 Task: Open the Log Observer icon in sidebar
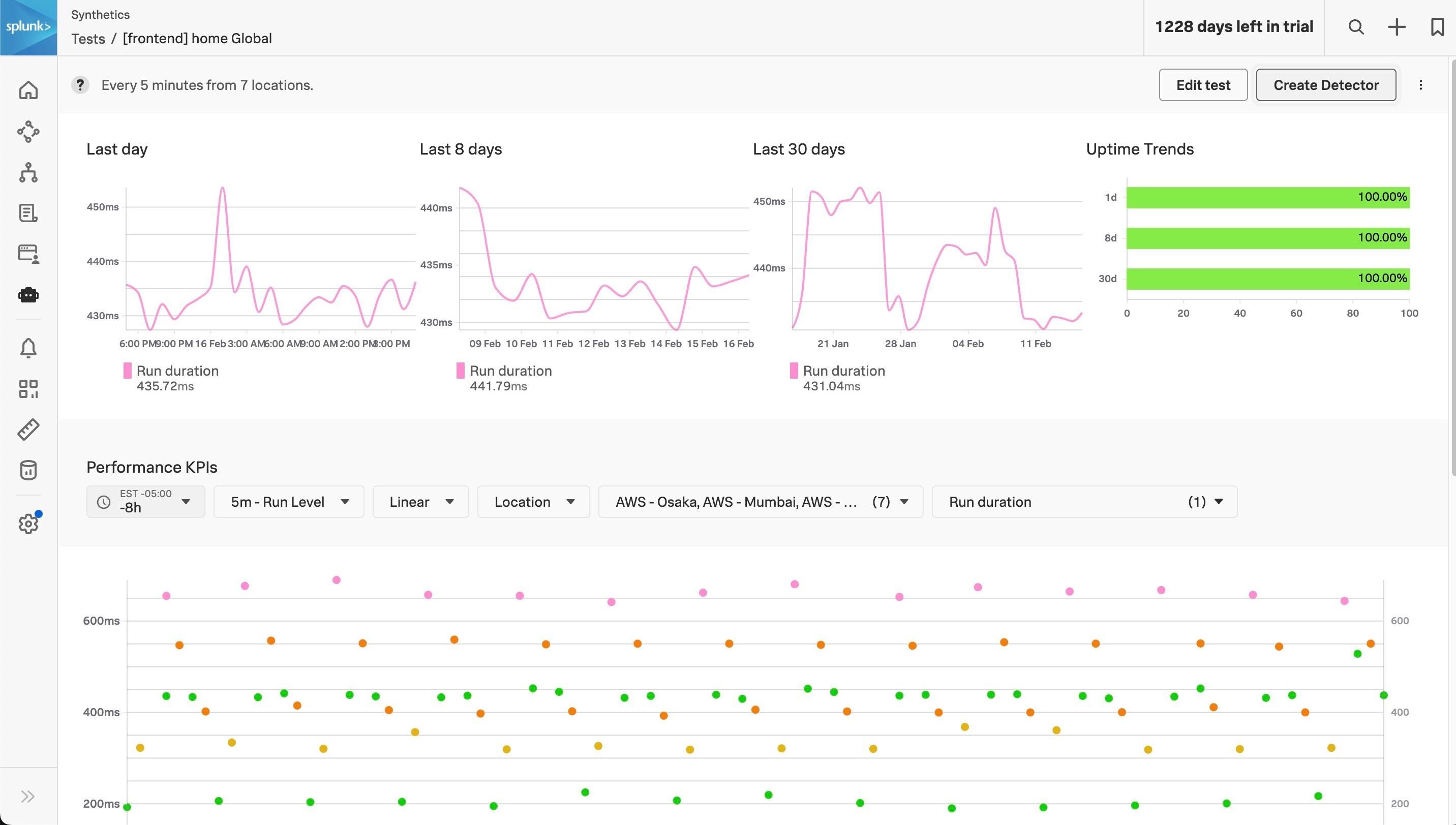(x=28, y=213)
